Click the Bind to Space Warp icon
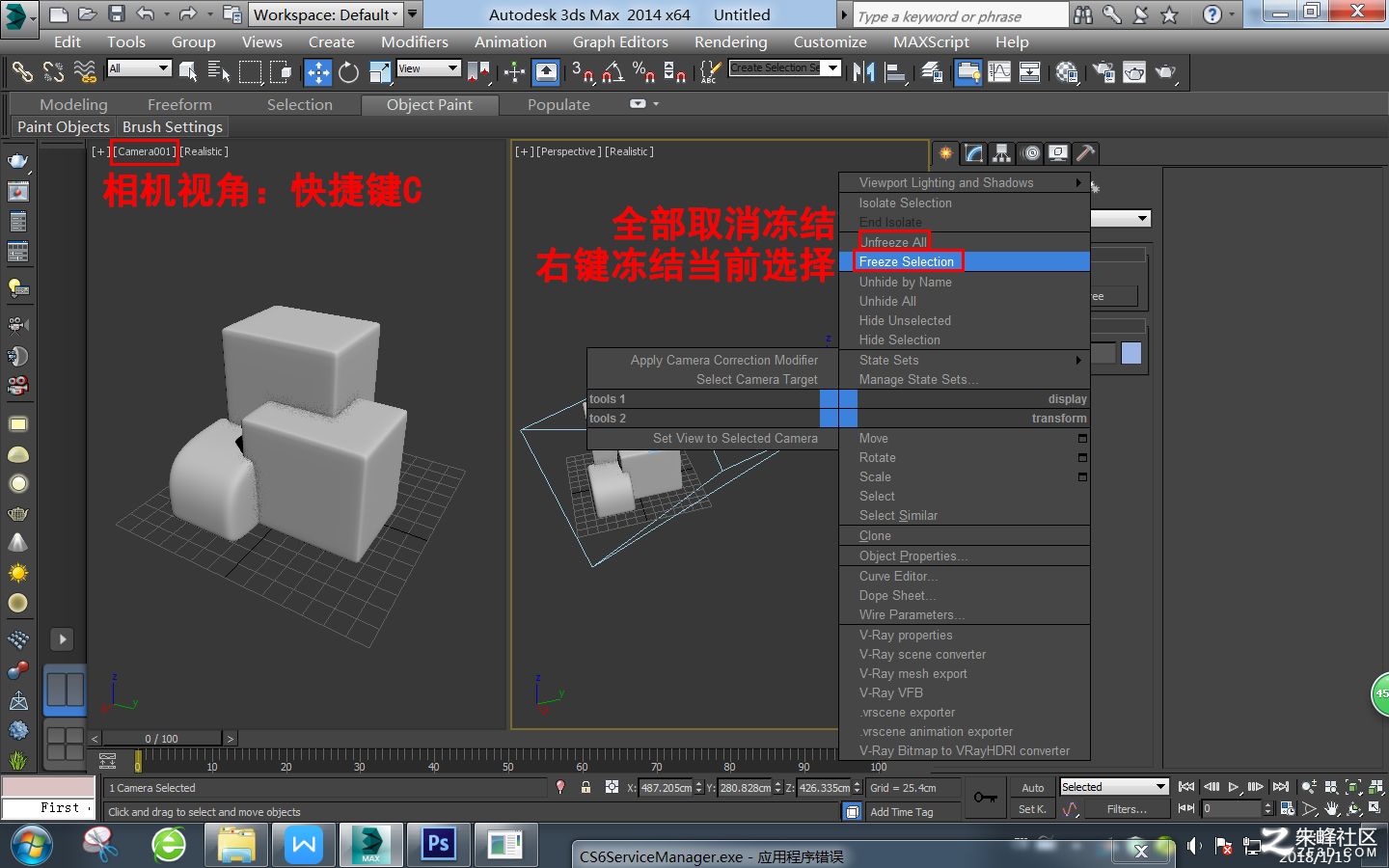Viewport: 1389px width, 868px height. (x=85, y=71)
